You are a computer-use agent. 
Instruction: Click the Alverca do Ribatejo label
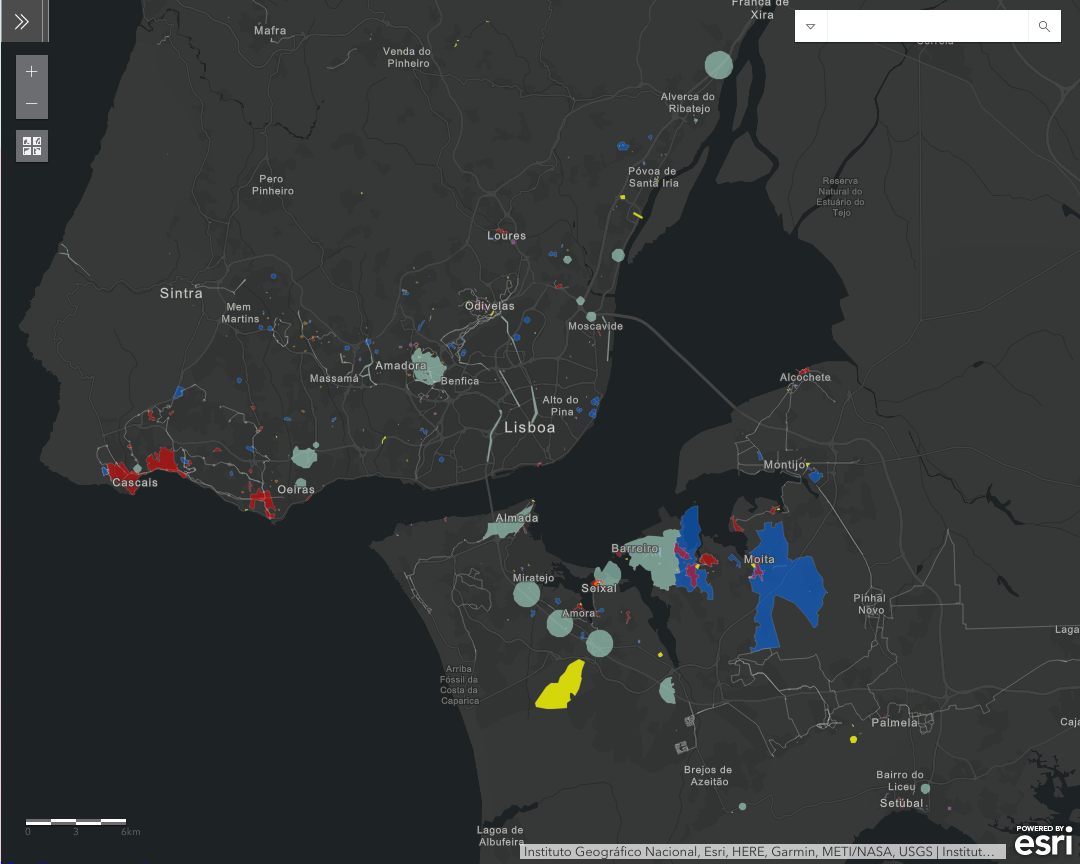click(x=688, y=103)
